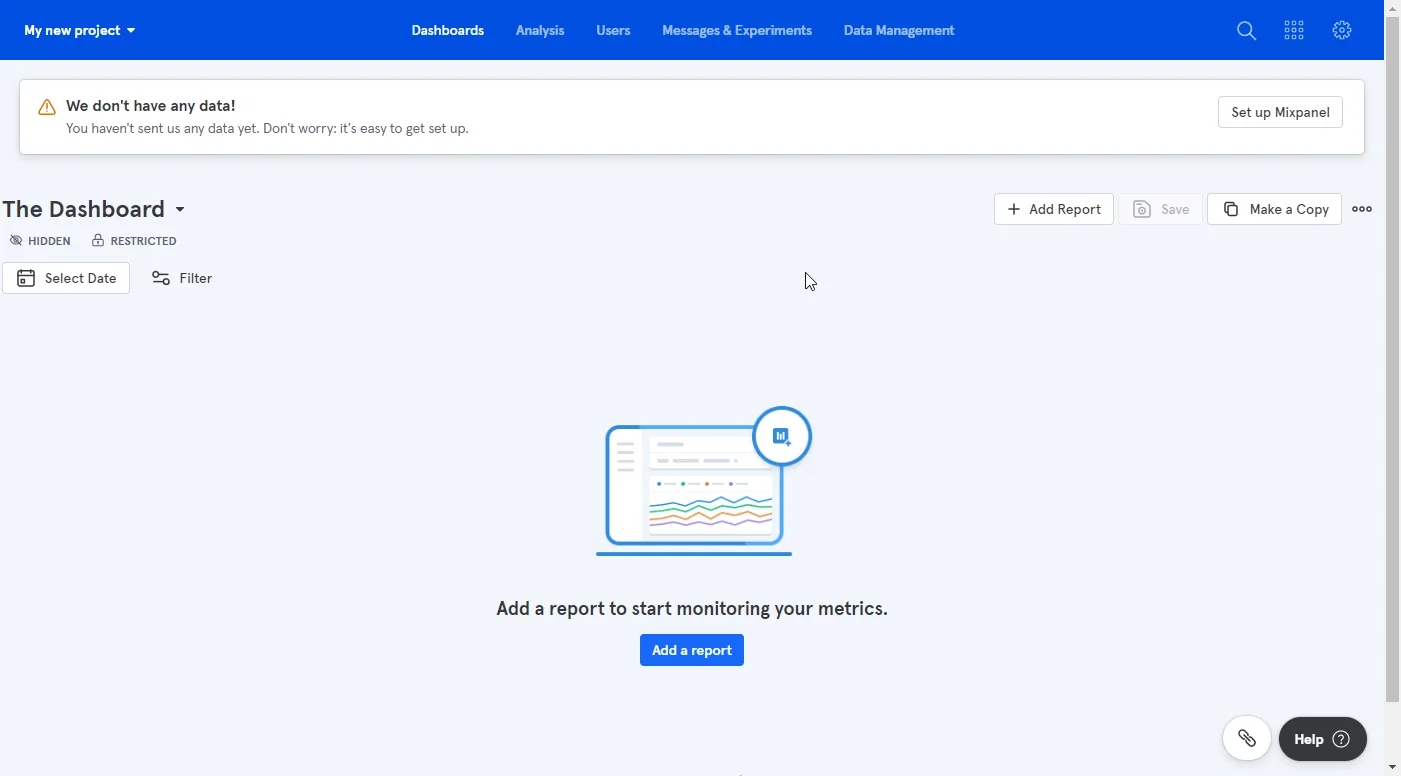Click the dashboard laptop illustration
This screenshot has height=776, width=1401.
tap(704, 481)
